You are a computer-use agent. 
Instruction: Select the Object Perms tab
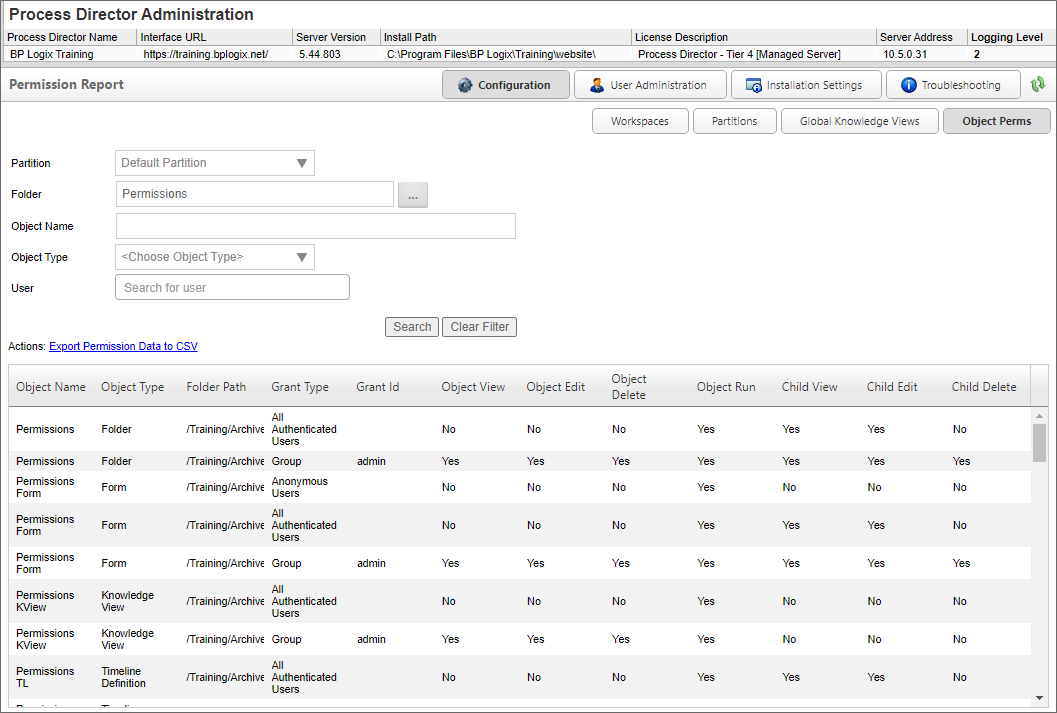[996, 122]
